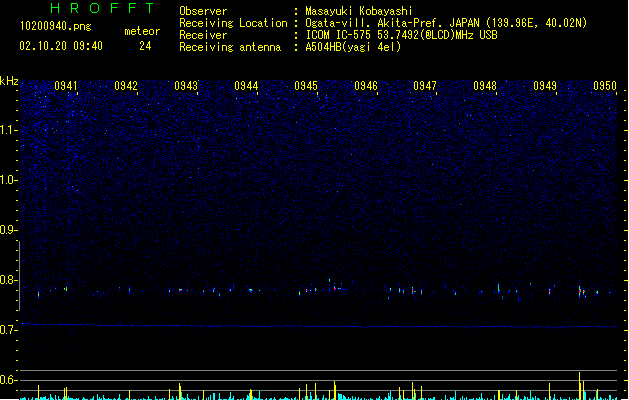Click the kHz axis unit label

(x=9, y=81)
